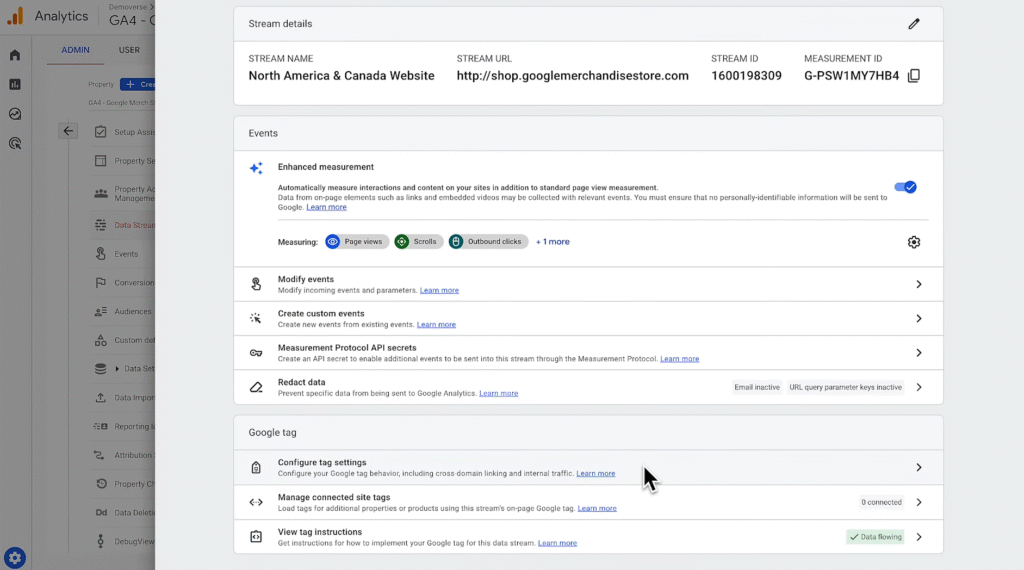Click the Enhanced measurement sparkle icon

click(256, 168)
